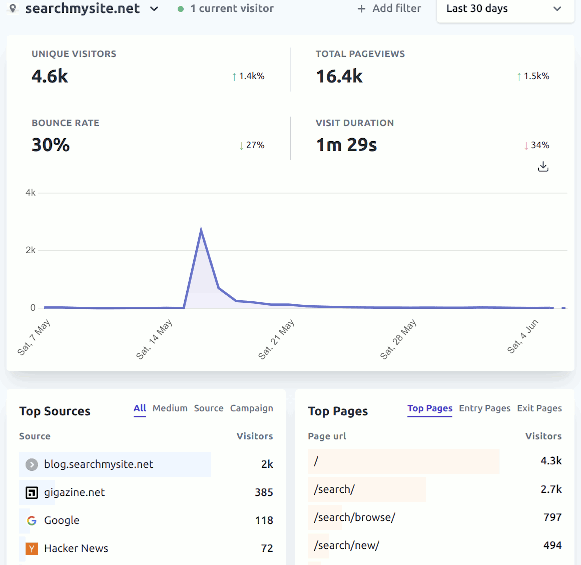Click the 4.3k visitors value for root page
This screenshot has width=581, height=565.
click(x=551, y=461)
